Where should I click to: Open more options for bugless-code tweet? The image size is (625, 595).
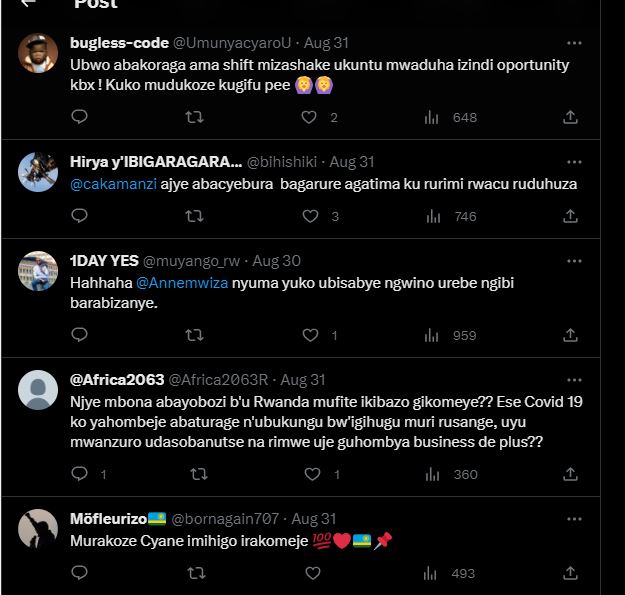(574, 44)
